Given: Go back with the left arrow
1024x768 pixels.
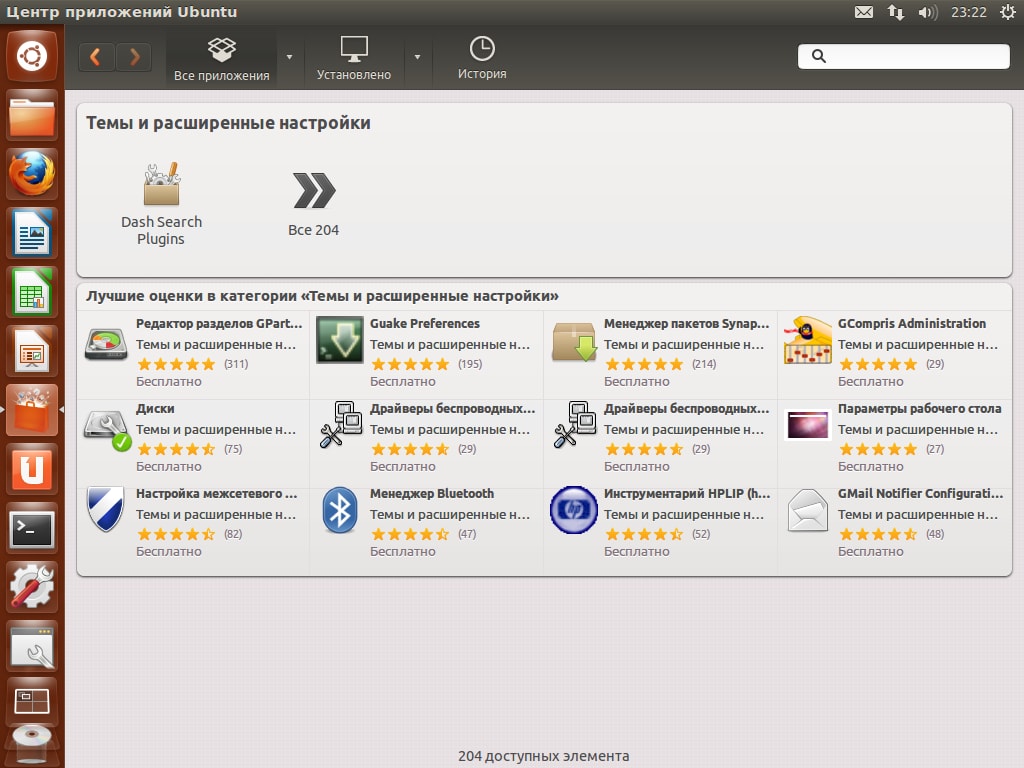Looking at the screenshot, I should point(96,57).
